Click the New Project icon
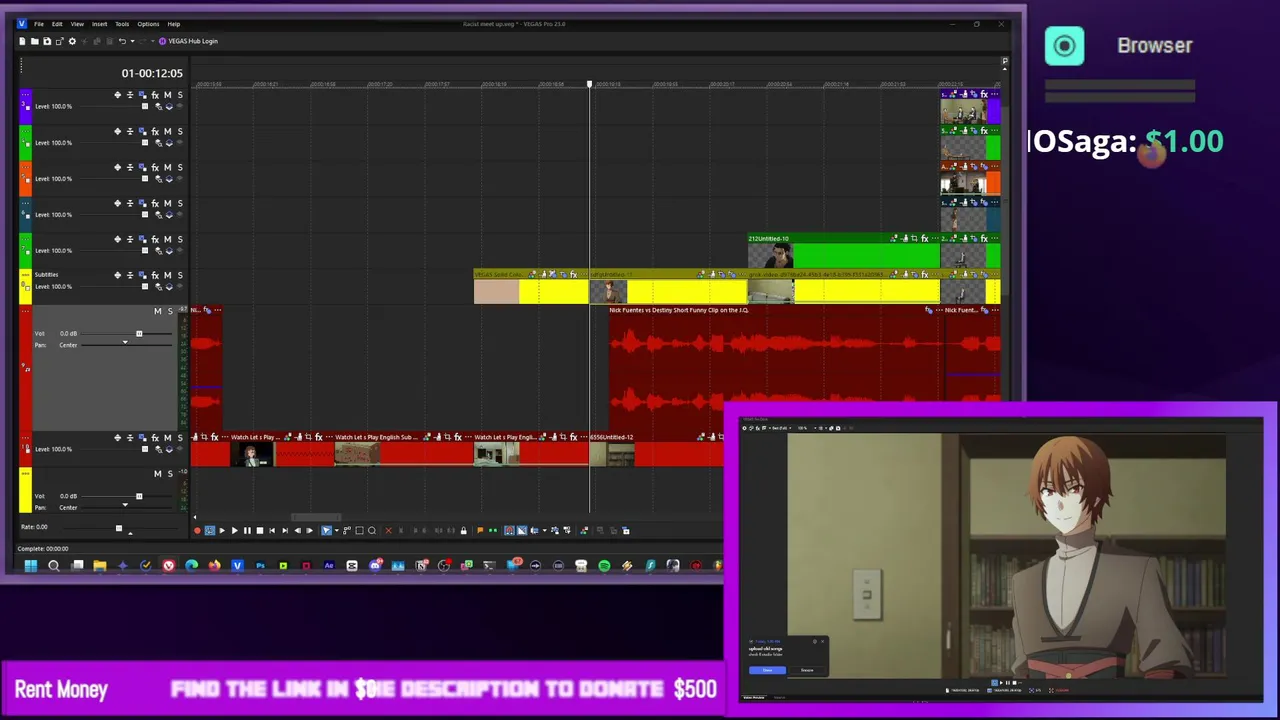This screenshot has width=1280, height=720. pyautogui.click(x=22, y=41)
